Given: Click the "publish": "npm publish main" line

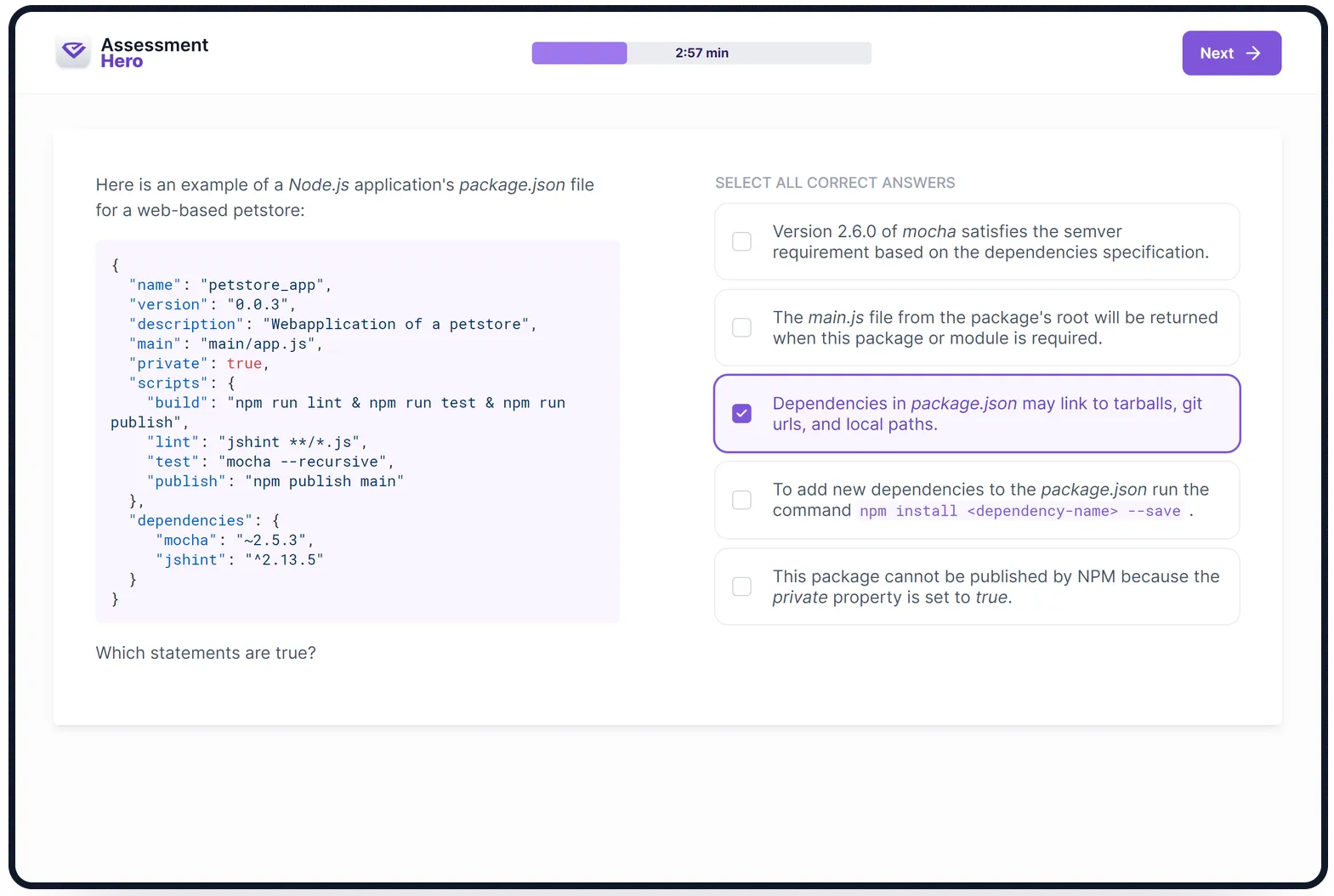Looking at the screenshot, I should pyautogui.click(x=275, y=481).
